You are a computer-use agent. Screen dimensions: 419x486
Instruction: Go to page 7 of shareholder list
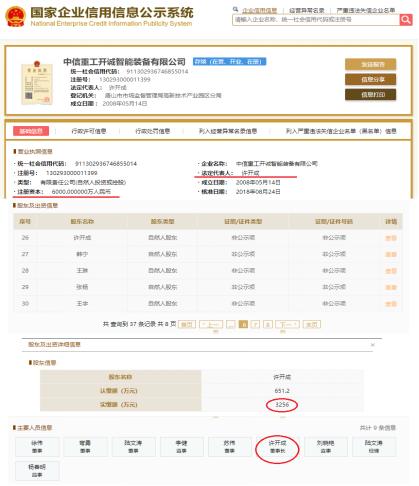pos(255,324)
